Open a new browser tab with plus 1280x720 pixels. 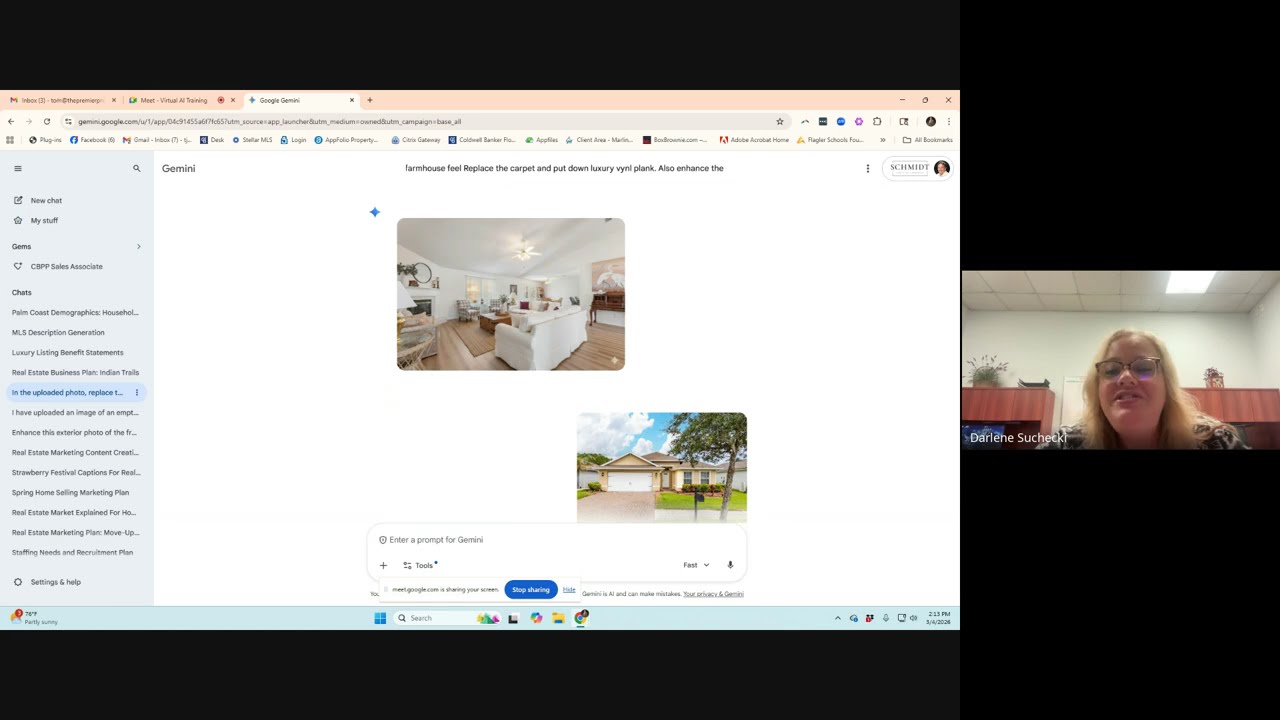370,100
